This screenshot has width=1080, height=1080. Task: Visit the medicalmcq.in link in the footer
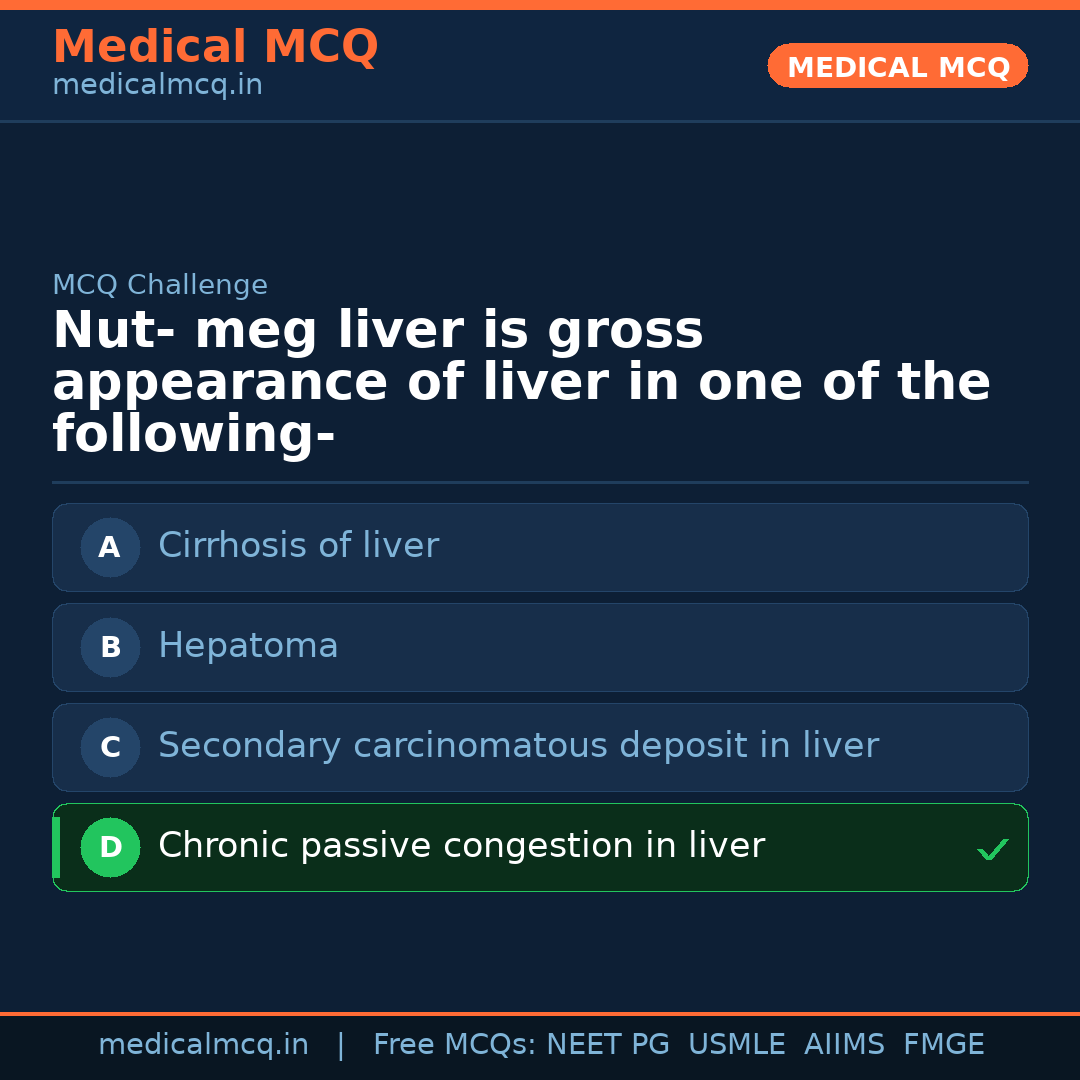pos(203,1045)
